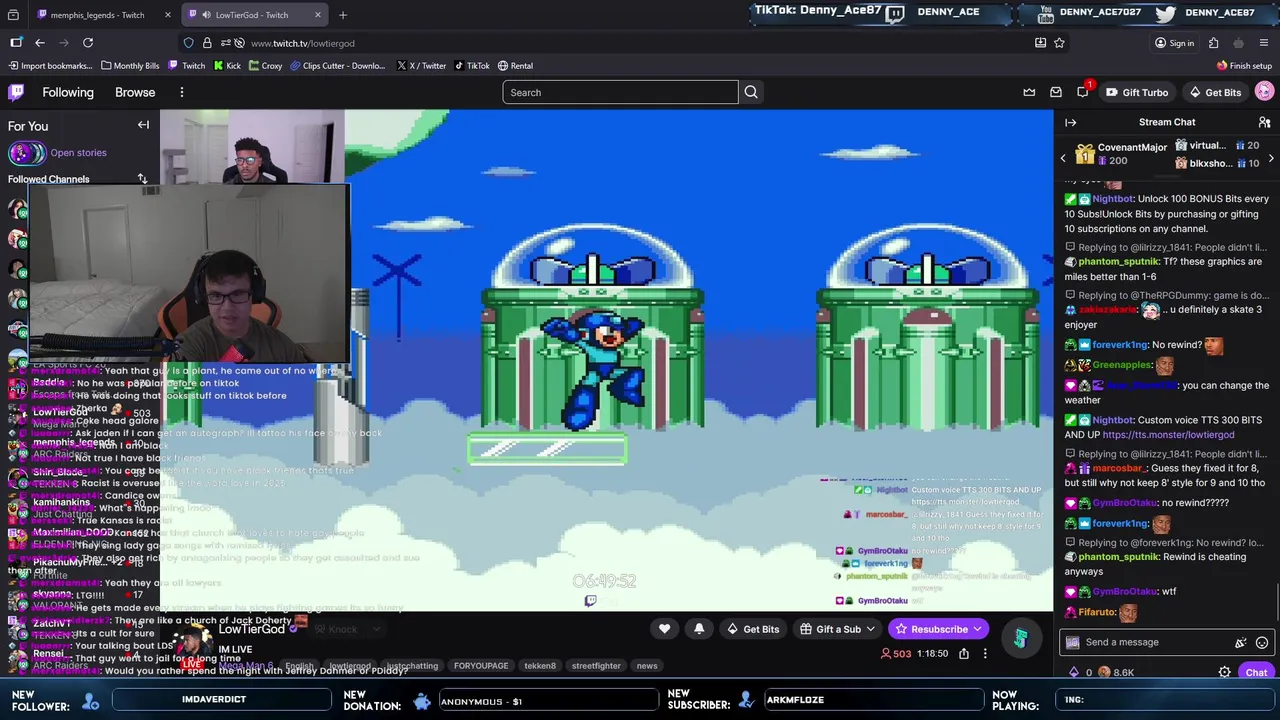The width and height of the screenshot is (1280, 720).
Task: Open the Browse page
Action: (135, 92)
